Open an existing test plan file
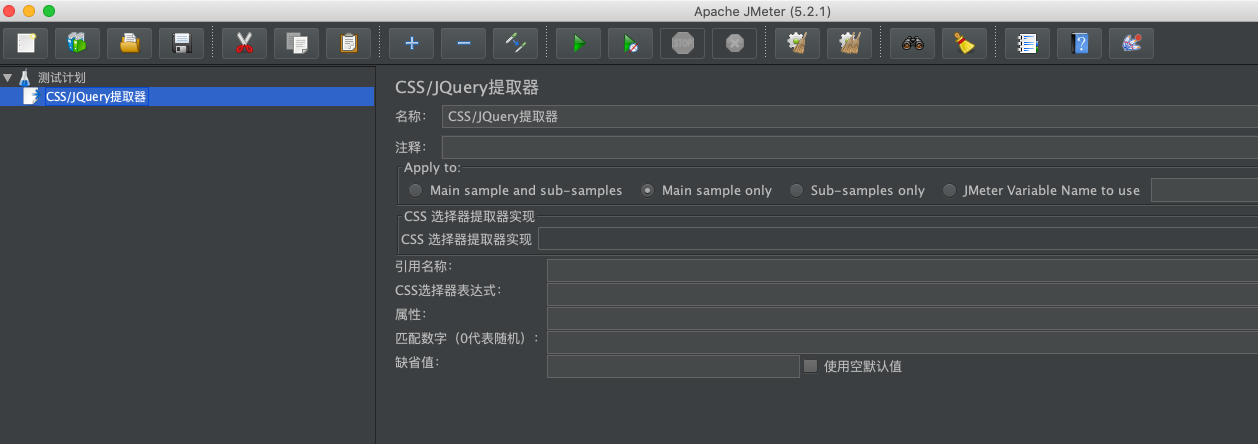This screenshot has height=444, width=1258. (129, 43)
